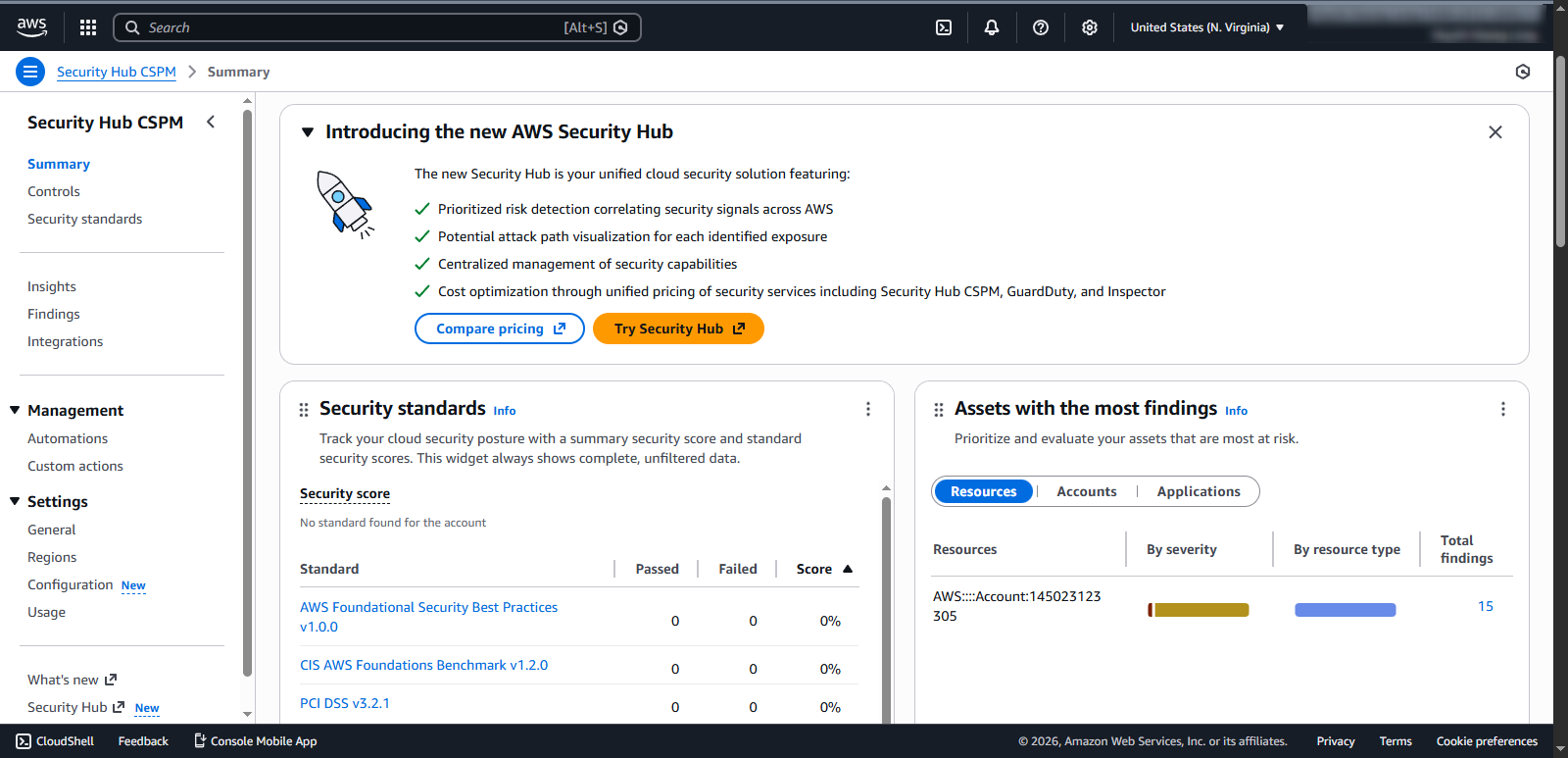Viewport: 1568px width, 758px height.
Task: Click the Amazon Q icon in search box
Action: [x=620, y=27]
